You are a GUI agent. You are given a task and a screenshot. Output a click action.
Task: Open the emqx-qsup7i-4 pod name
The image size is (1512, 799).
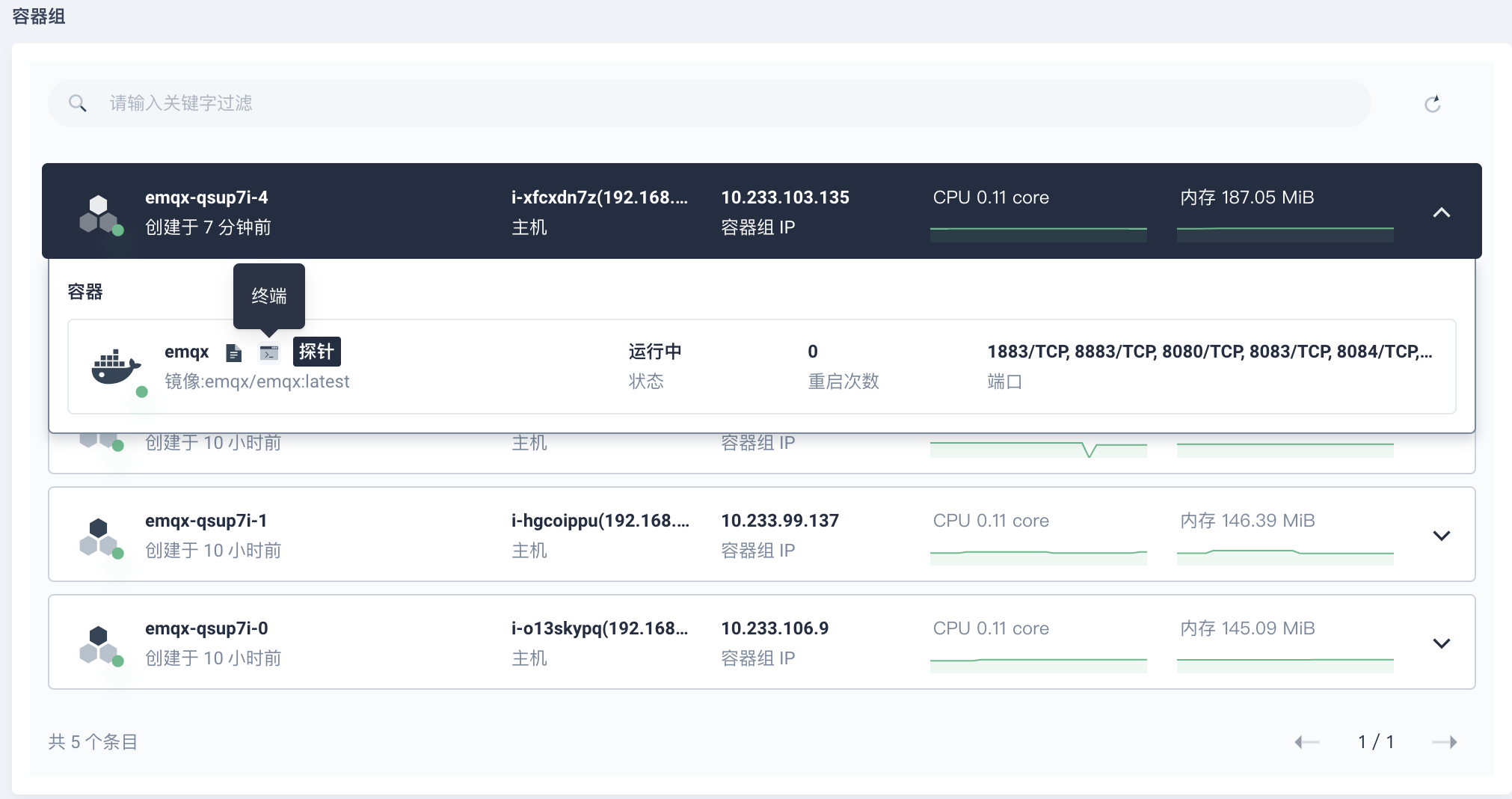[x=206, y=198]
